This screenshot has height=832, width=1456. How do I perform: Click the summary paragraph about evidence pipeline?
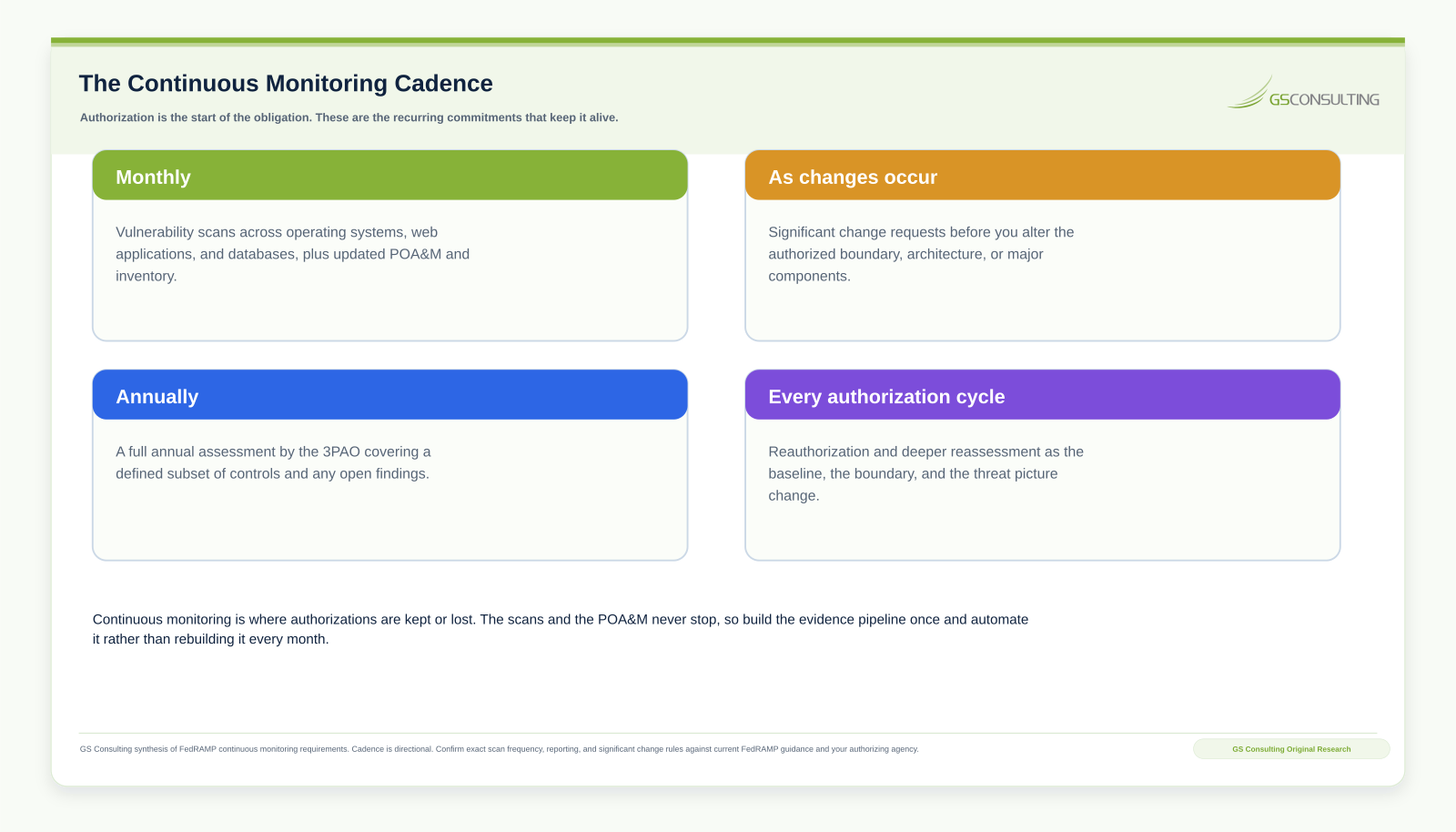561,629
